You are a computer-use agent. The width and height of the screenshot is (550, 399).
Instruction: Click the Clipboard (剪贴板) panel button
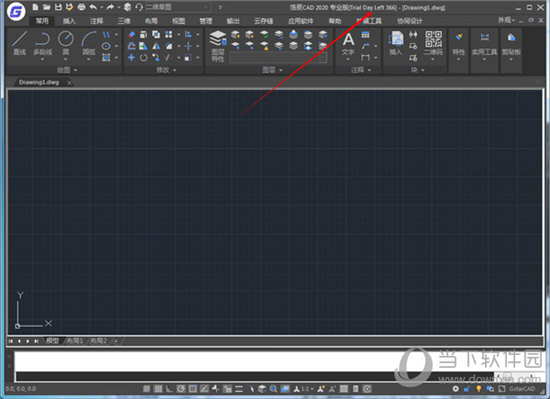tap(511, 45)
